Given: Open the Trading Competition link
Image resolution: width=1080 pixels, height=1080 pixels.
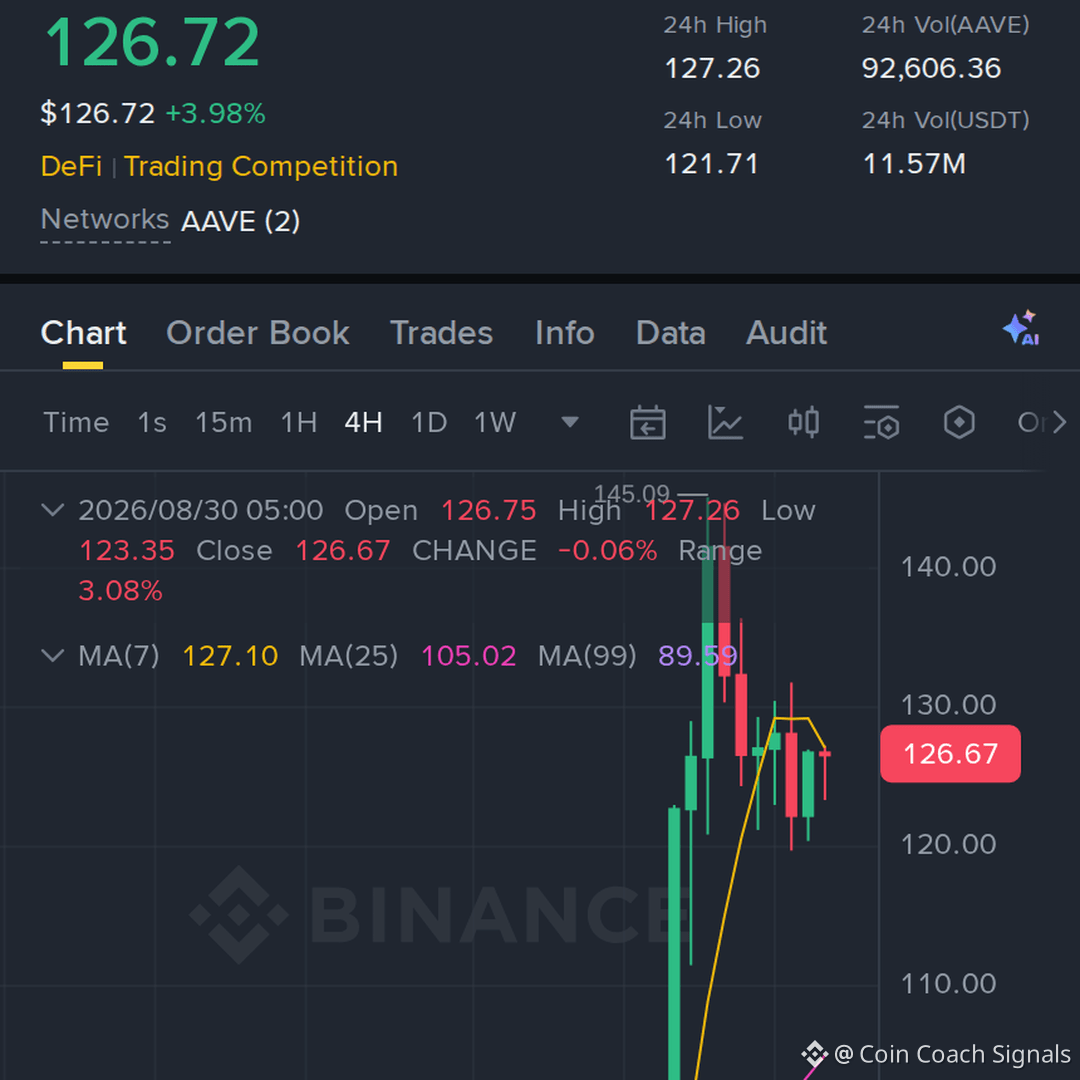Looking at the screenshot, I should tap(261, 167).
